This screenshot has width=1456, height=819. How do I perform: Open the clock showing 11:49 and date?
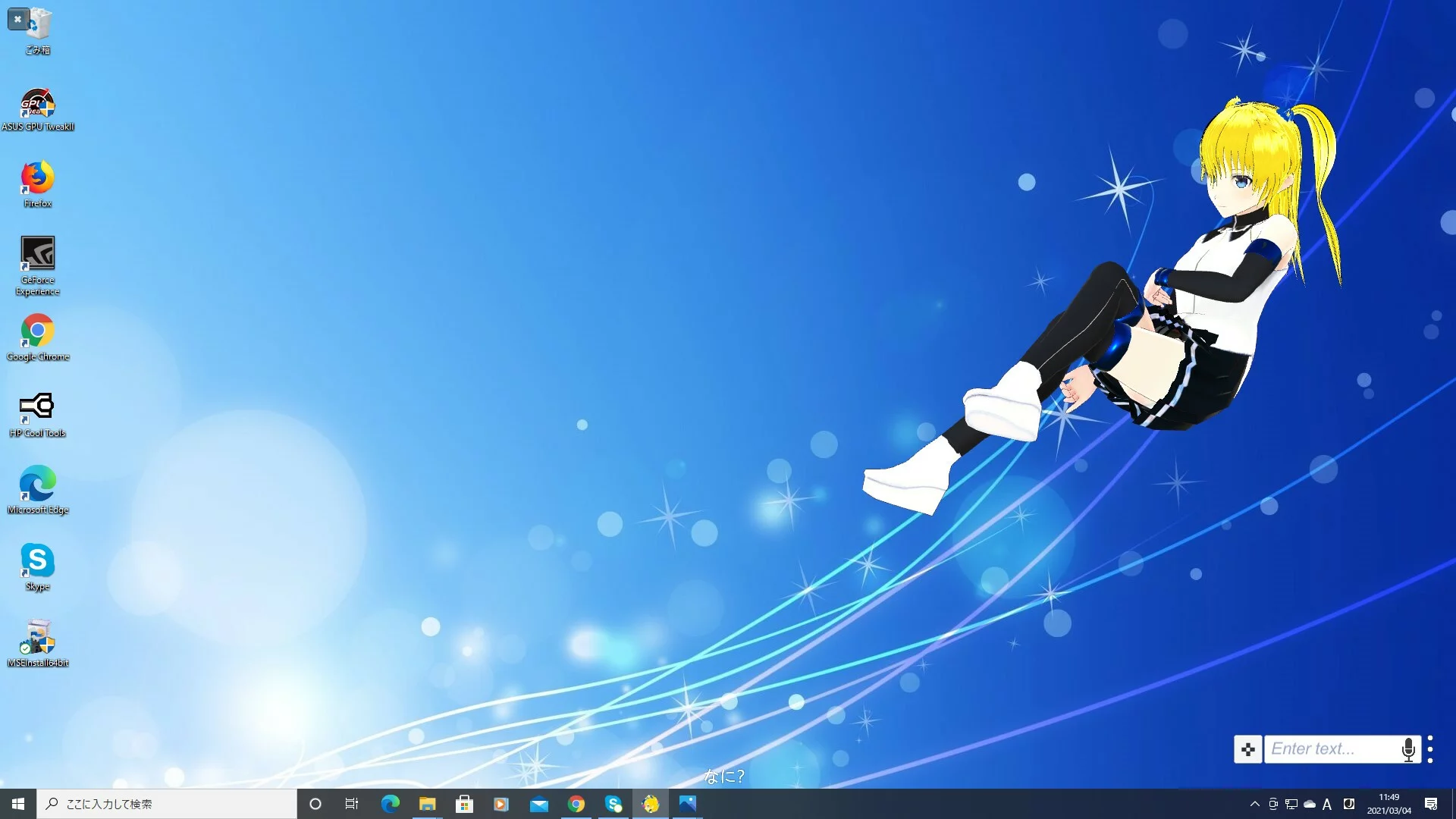tap(1389, 804)
